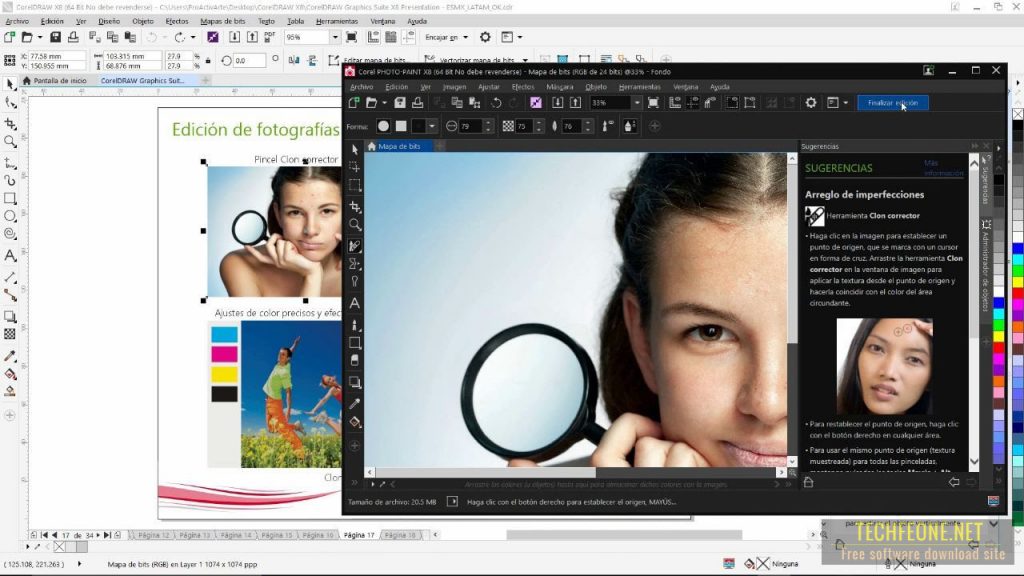This screenshot has height=576, width=1024.
Task: Go to next page arrow in page navigator
Action: click(x=99, y=535)
